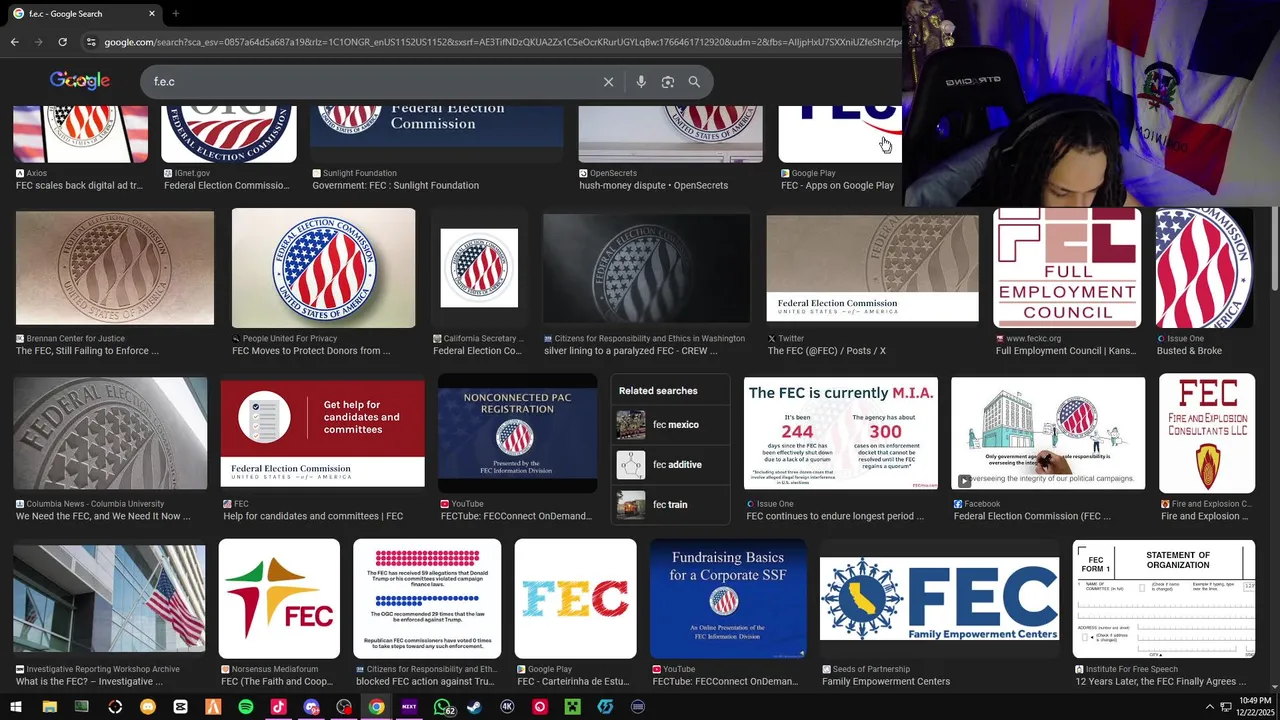Open 'Statement of Organization' FEC Form 1 image
The width and height of the screenshot is (1280, 720).
1164,598
